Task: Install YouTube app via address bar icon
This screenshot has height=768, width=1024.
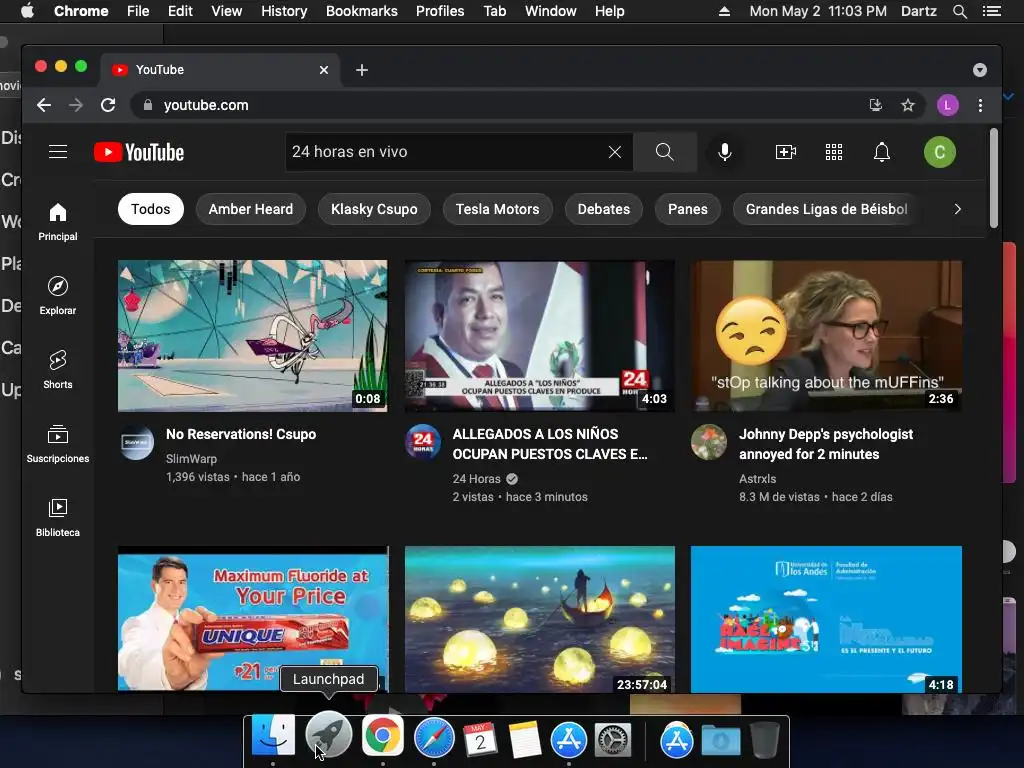Action: click(x=876, y=105)
